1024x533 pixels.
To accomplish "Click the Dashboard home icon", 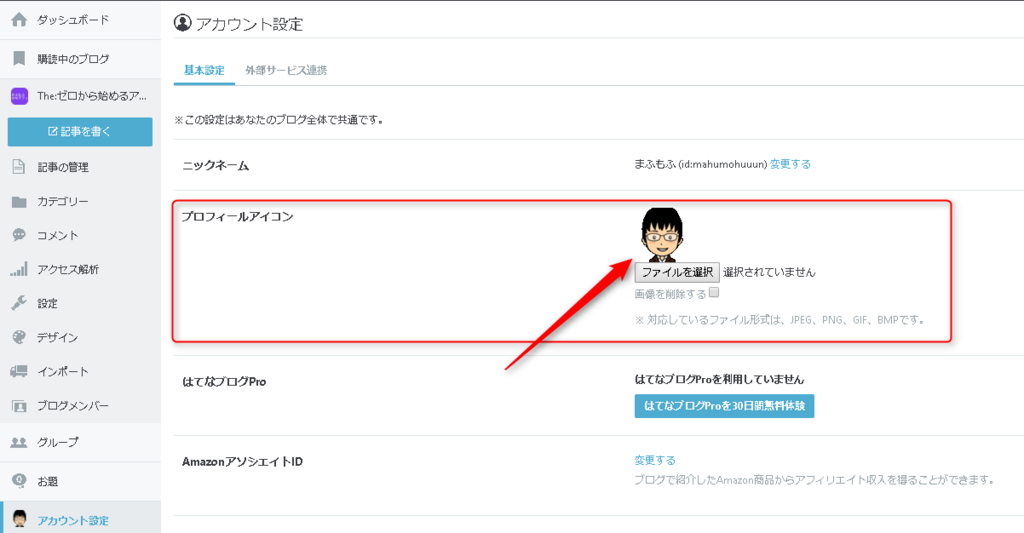I will (x=20, y=20).
